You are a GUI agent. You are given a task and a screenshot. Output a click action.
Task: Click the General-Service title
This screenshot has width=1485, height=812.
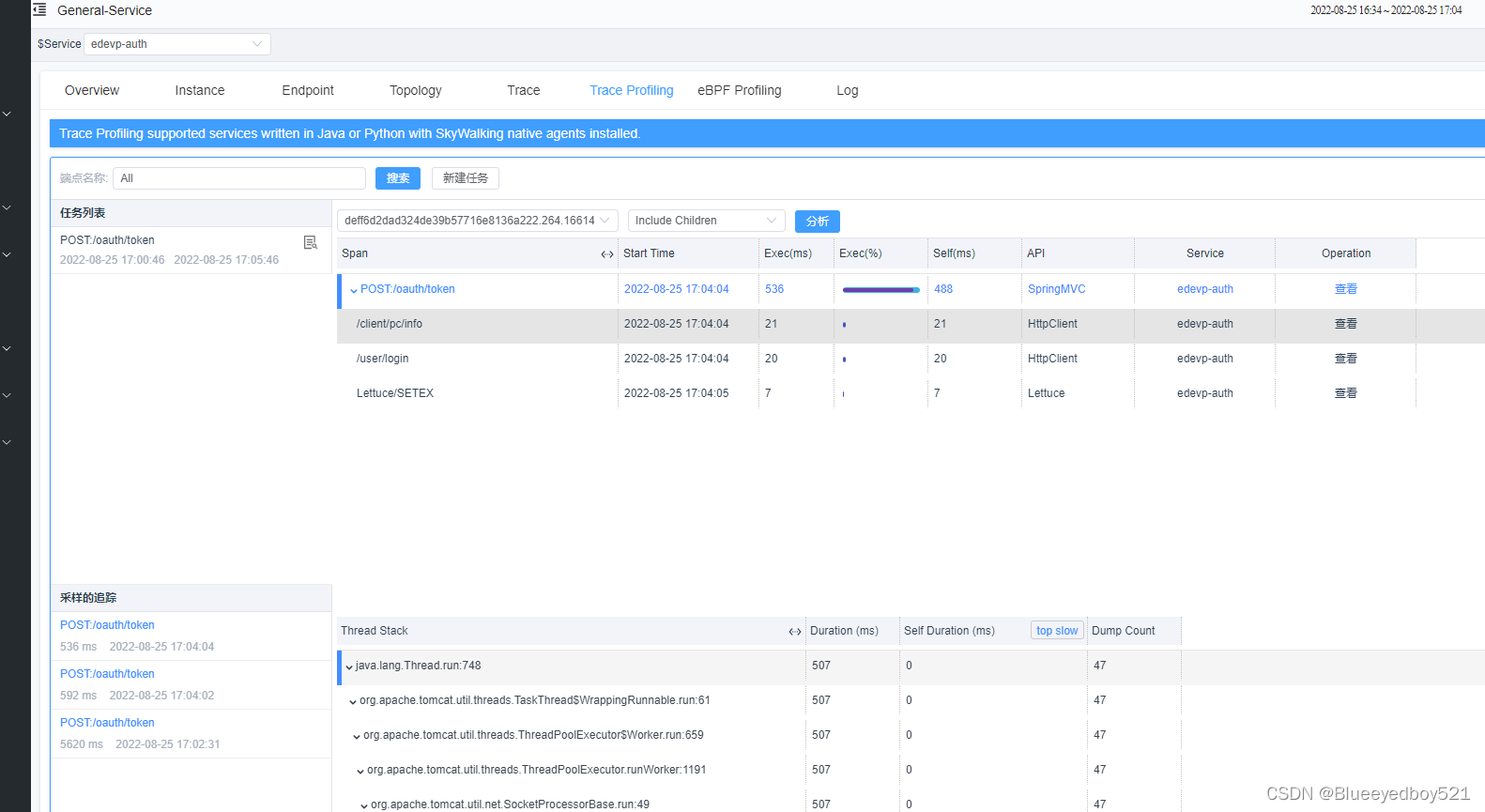(x=104, y=10)
